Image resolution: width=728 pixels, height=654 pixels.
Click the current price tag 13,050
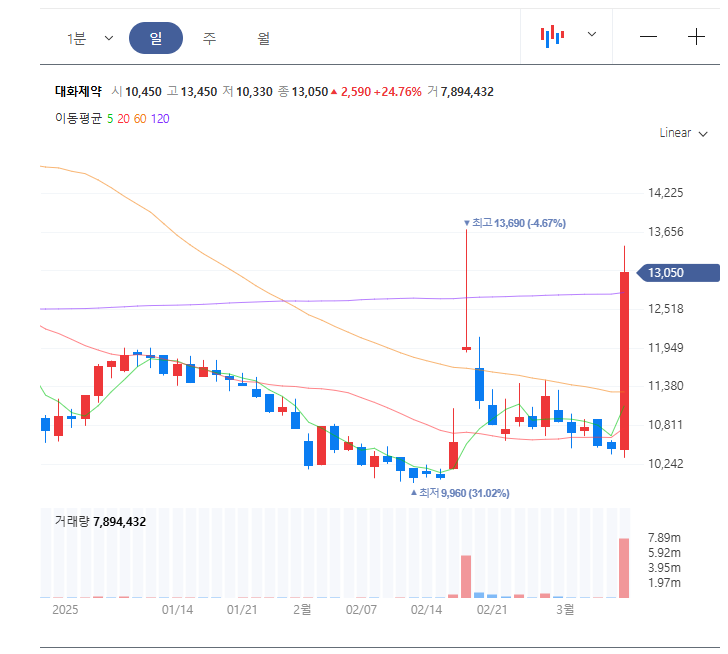pos(678,272)
